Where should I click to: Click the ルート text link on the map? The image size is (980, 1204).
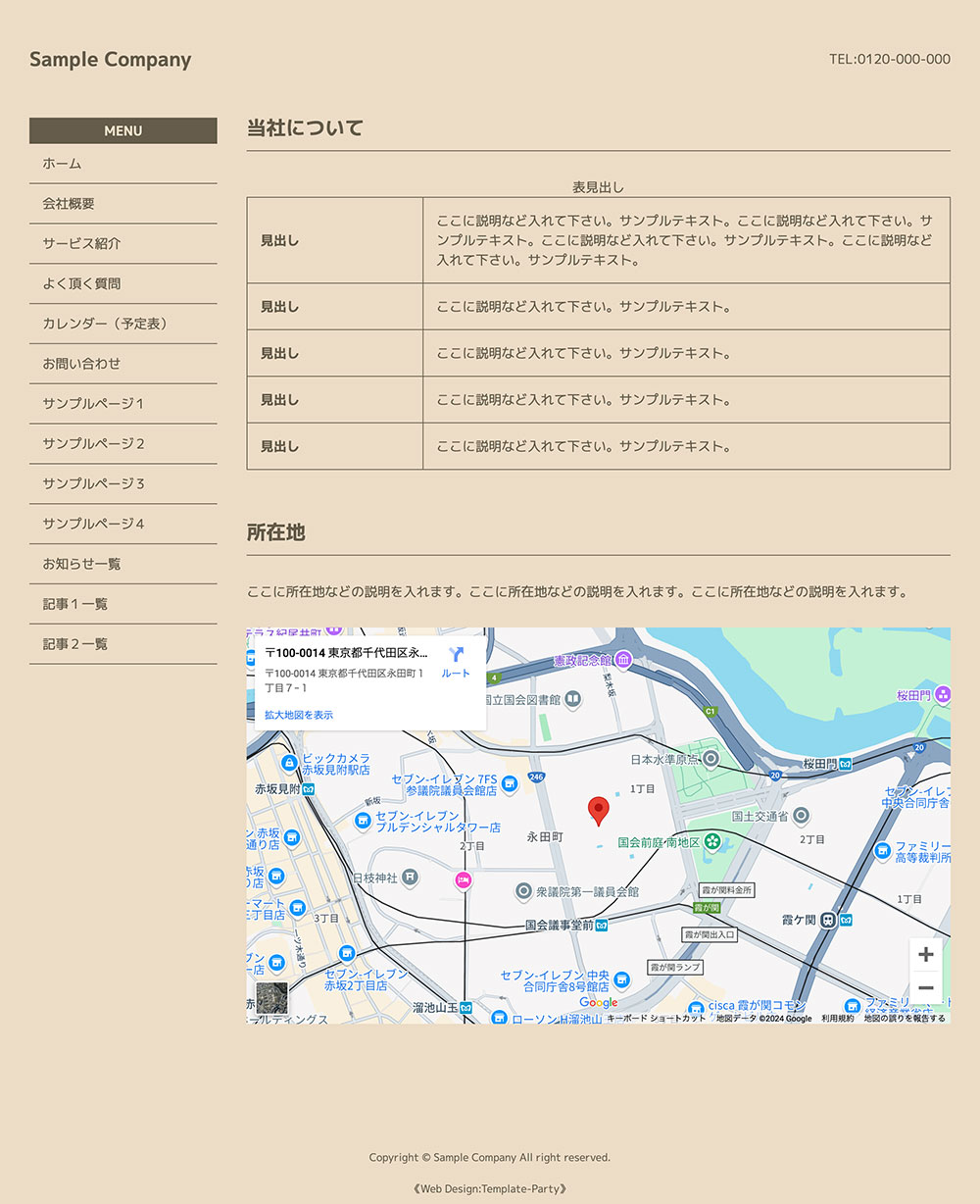tap(456, 674)
